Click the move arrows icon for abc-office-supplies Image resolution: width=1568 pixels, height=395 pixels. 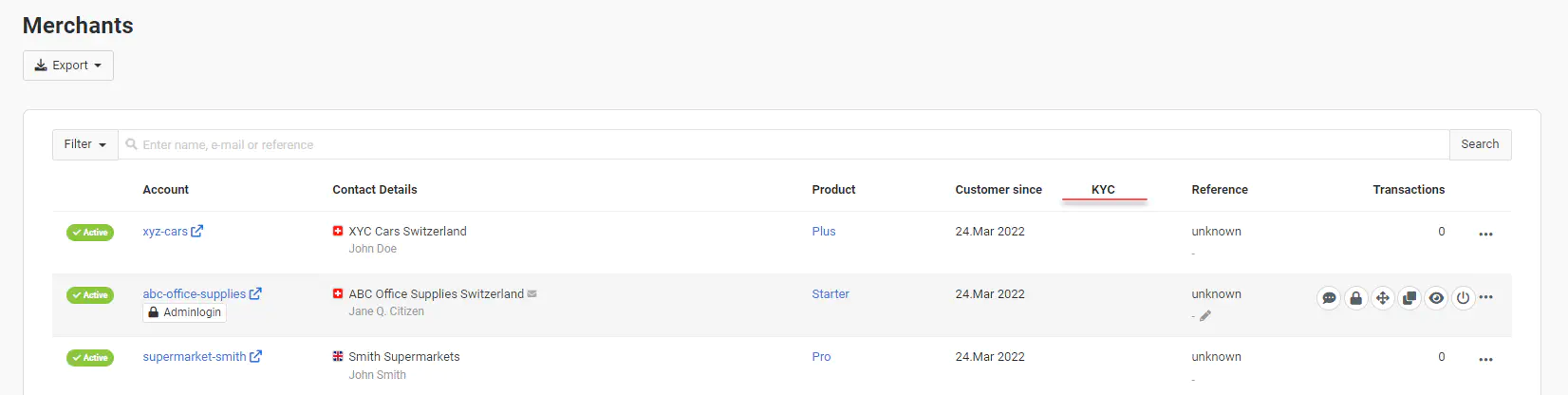pyautogui.click(x=1383, y=298)
